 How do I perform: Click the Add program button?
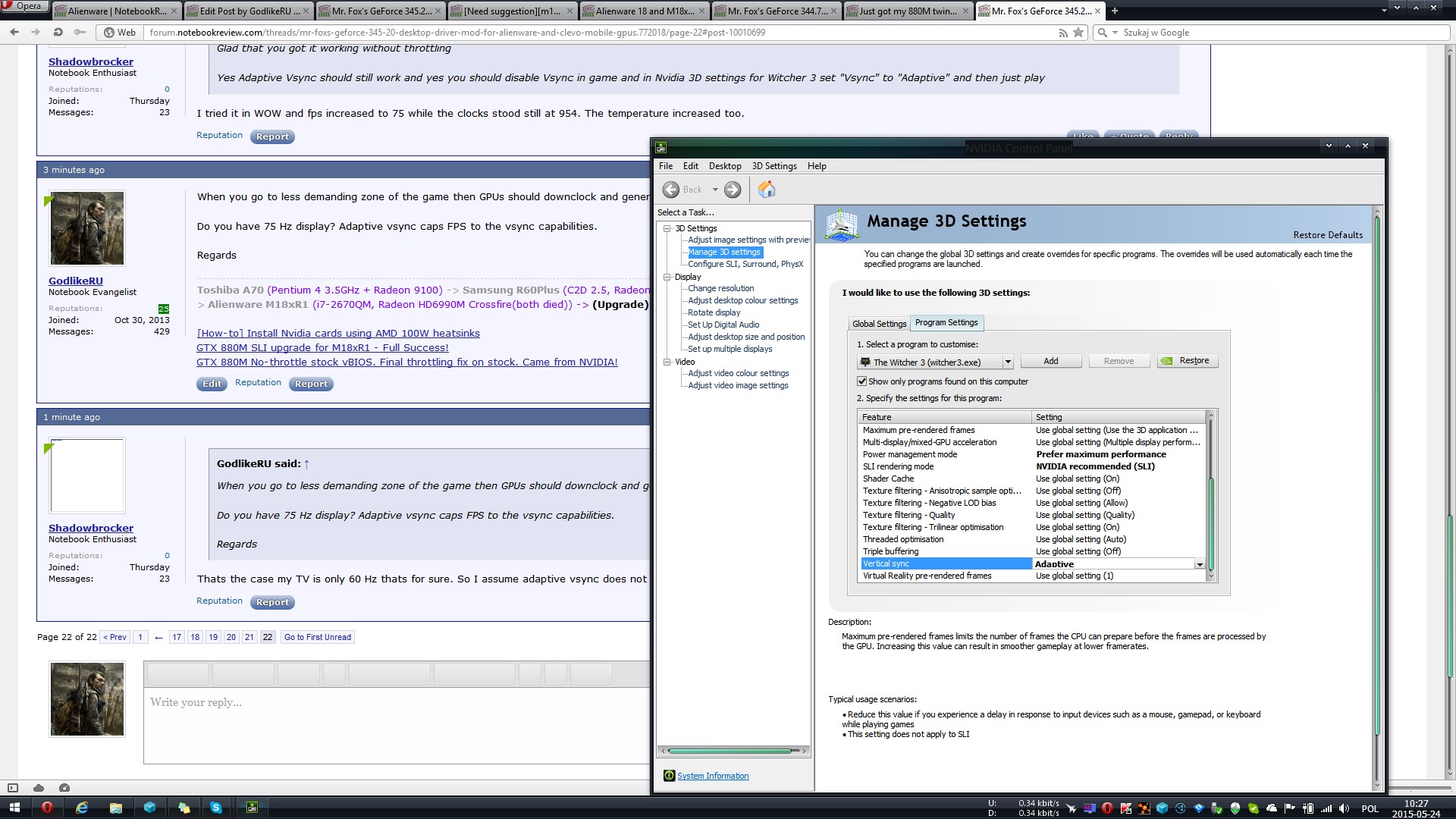tap(1051, 361)
